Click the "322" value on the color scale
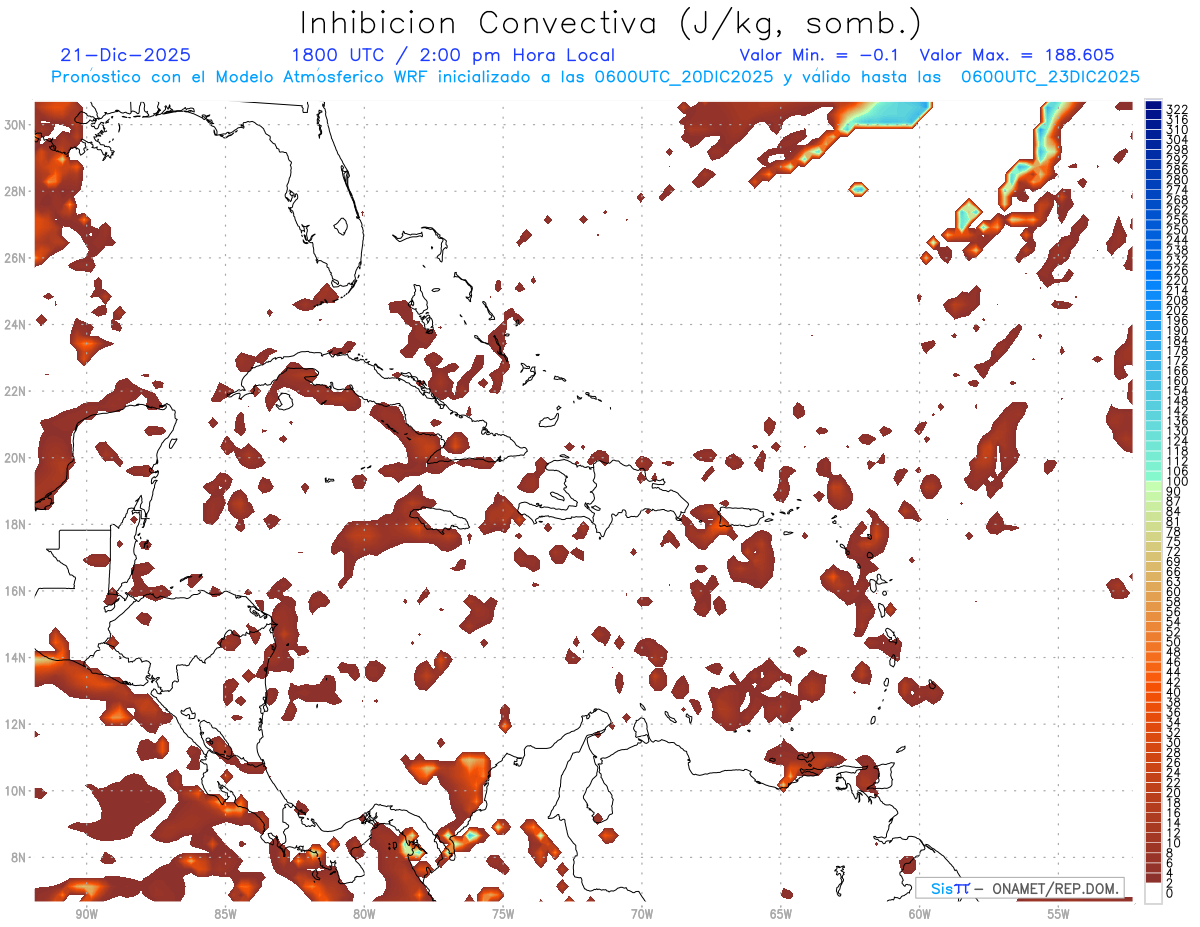1200x927 pixels. (x=1177, y=109)
